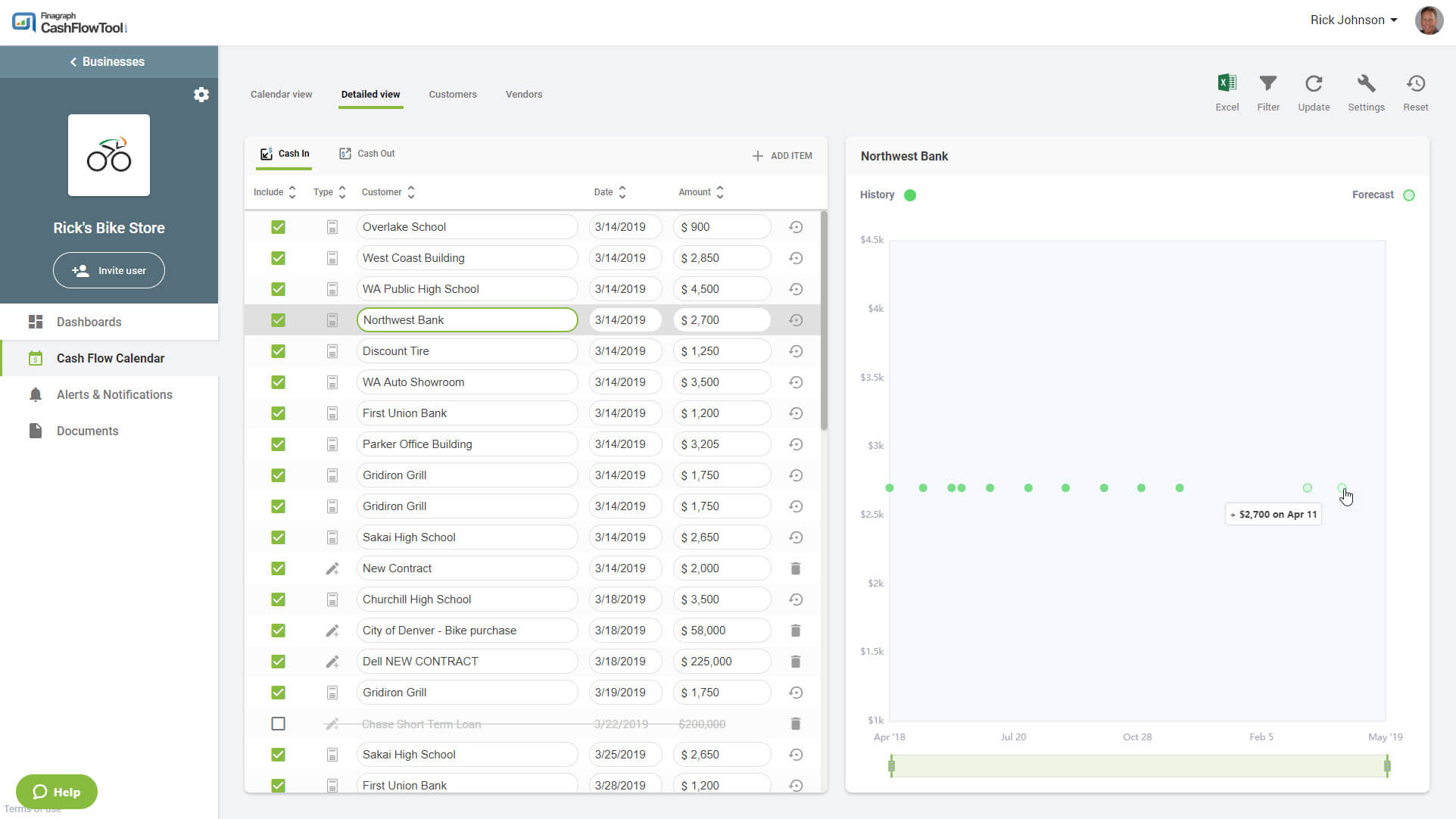The image size is (1456, 819).
Task: Click the Dashboards sidebar icon
Action: click(36, 322)
